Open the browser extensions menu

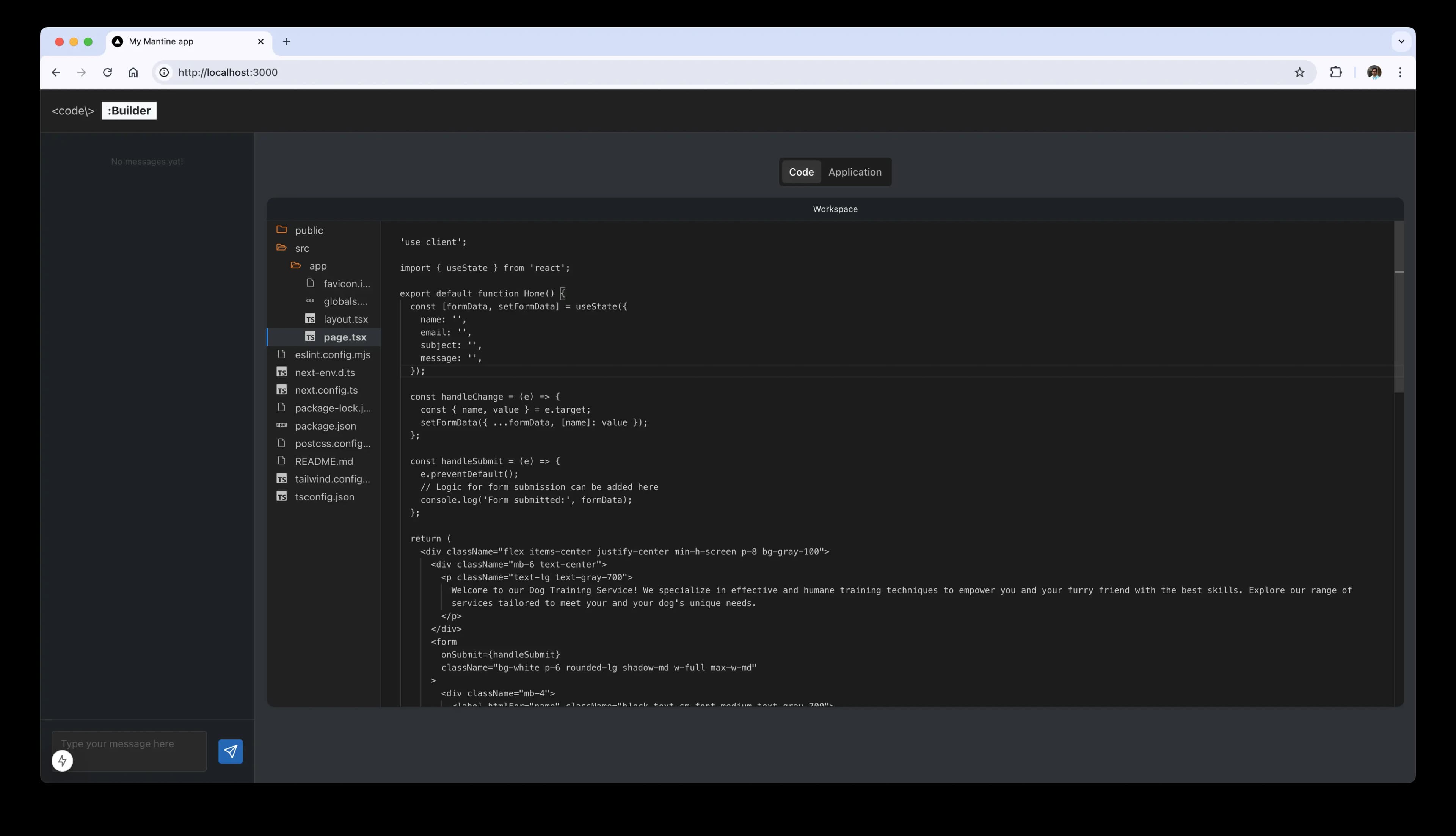(x=1336, y=72)
